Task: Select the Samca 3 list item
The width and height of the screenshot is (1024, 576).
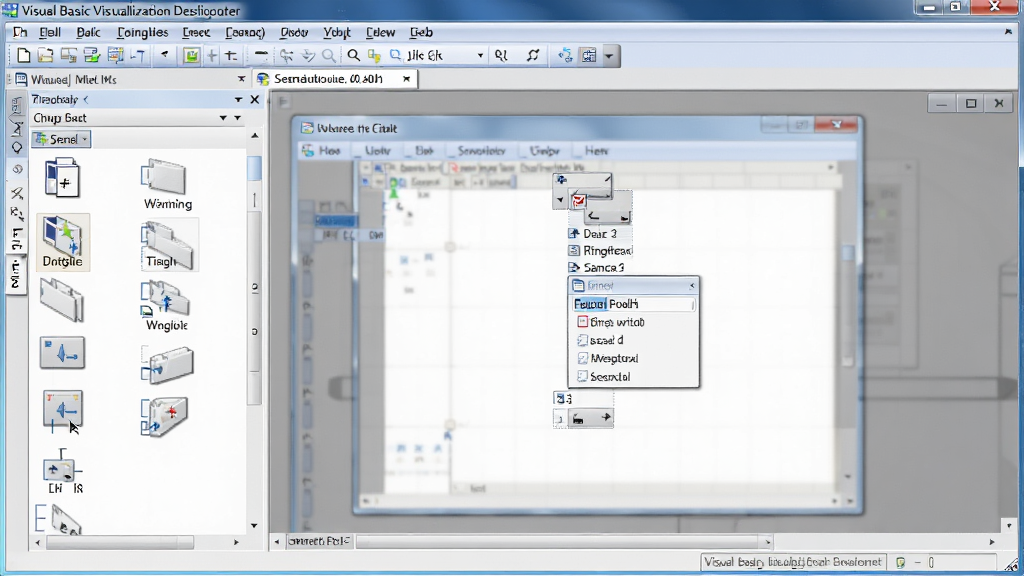Action: tap(596, 268)
